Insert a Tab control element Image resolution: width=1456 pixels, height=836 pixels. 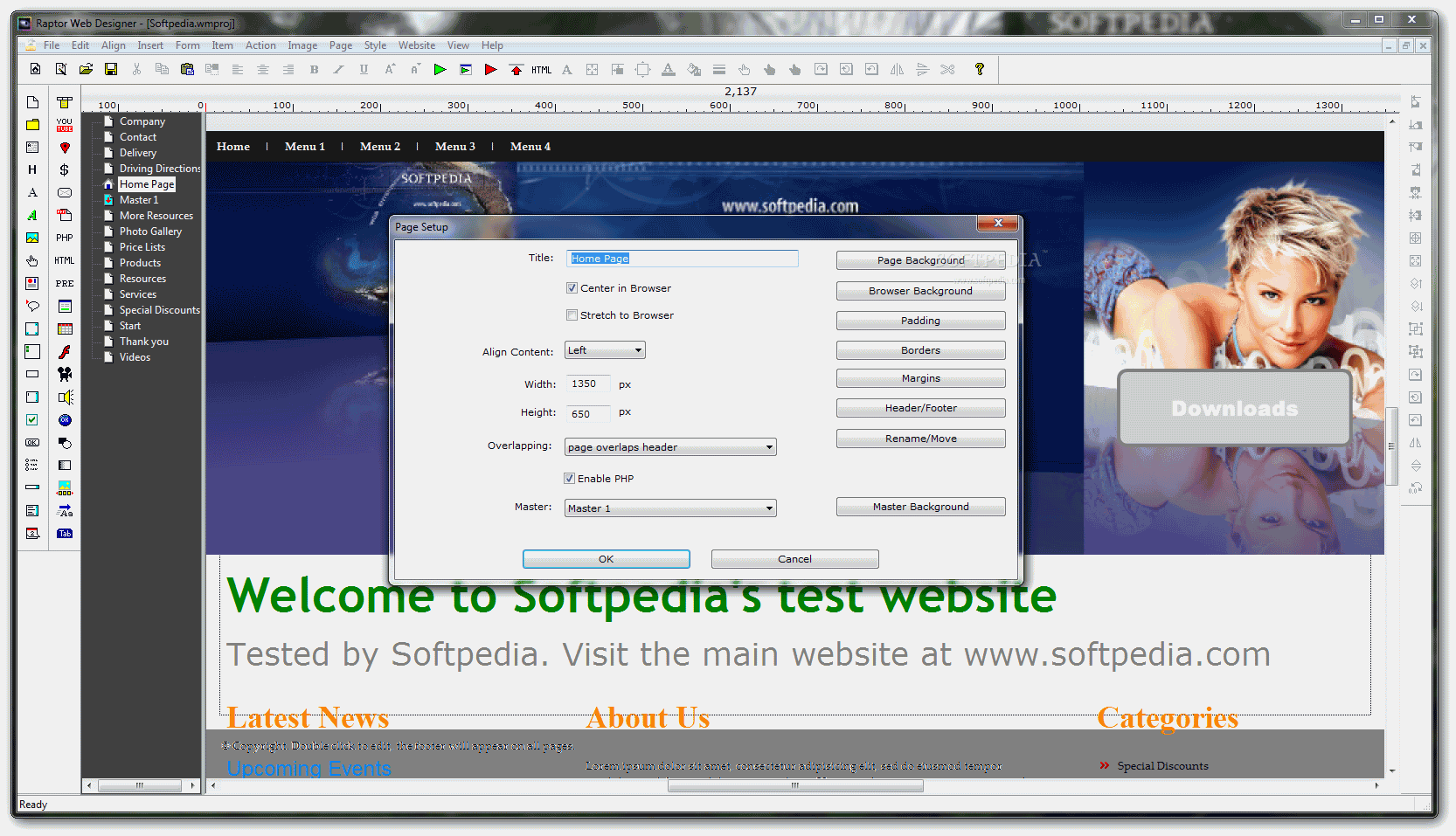point(65,533)
